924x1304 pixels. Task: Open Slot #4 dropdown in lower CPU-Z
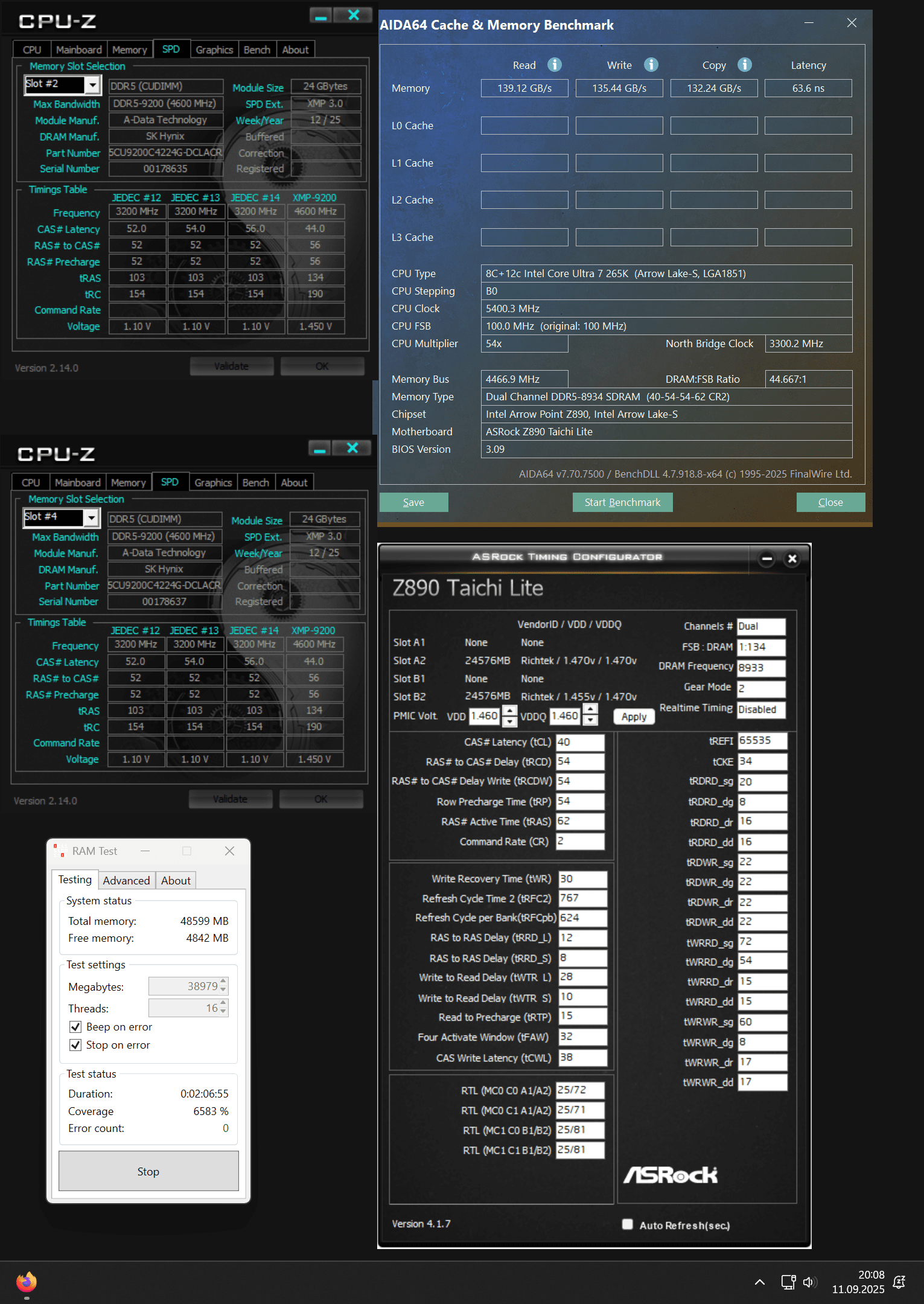(91, 518)
